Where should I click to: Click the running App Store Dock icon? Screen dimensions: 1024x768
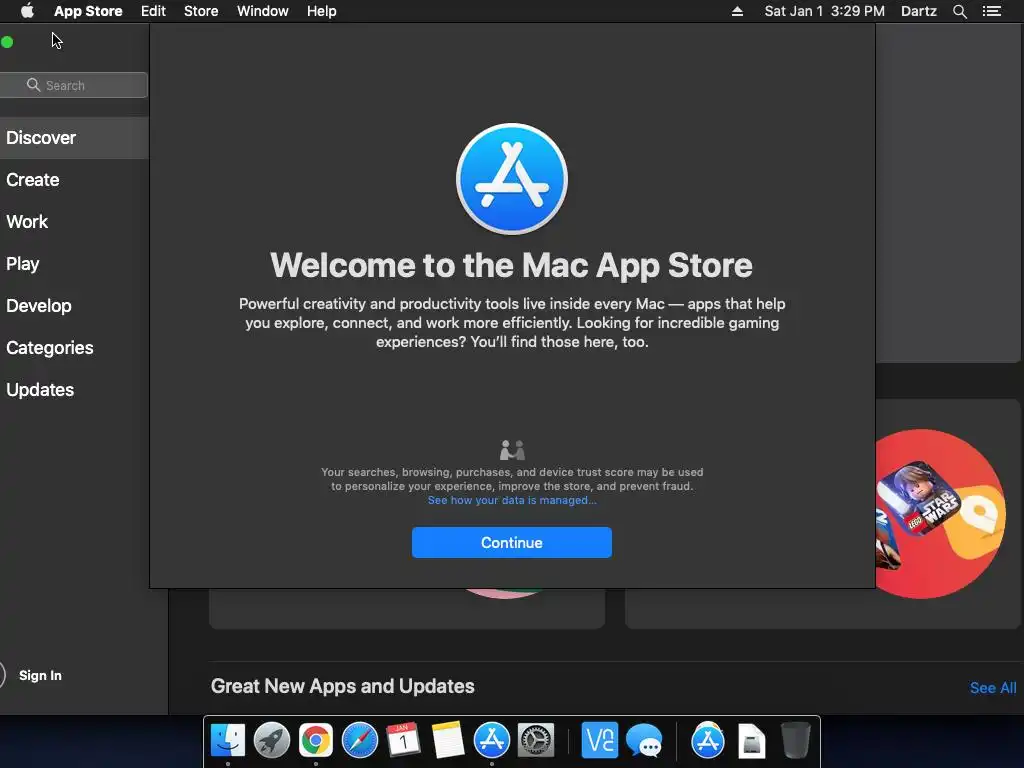[492, 741]
